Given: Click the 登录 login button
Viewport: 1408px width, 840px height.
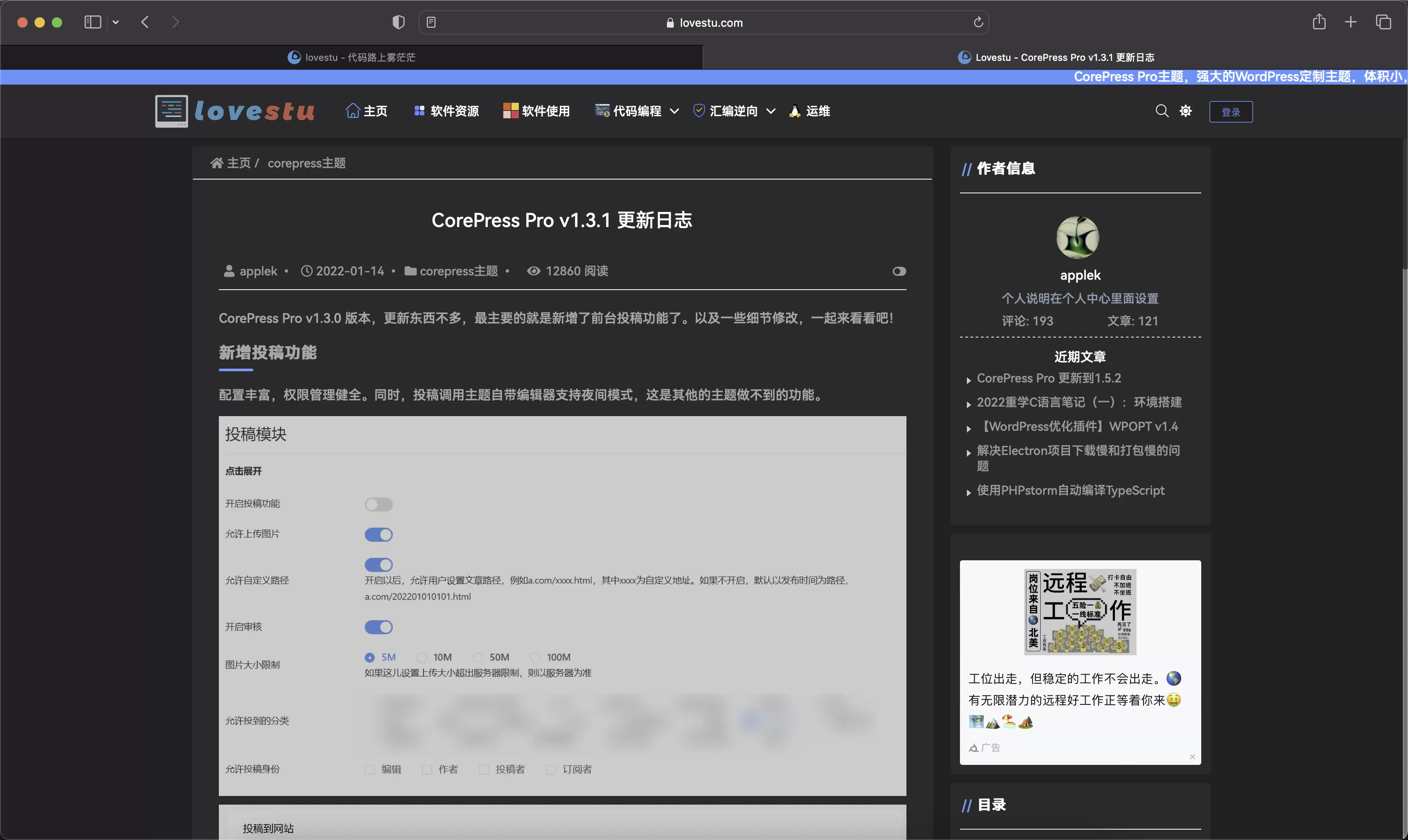Looking at the screenshot, I should coord(1231,111).
